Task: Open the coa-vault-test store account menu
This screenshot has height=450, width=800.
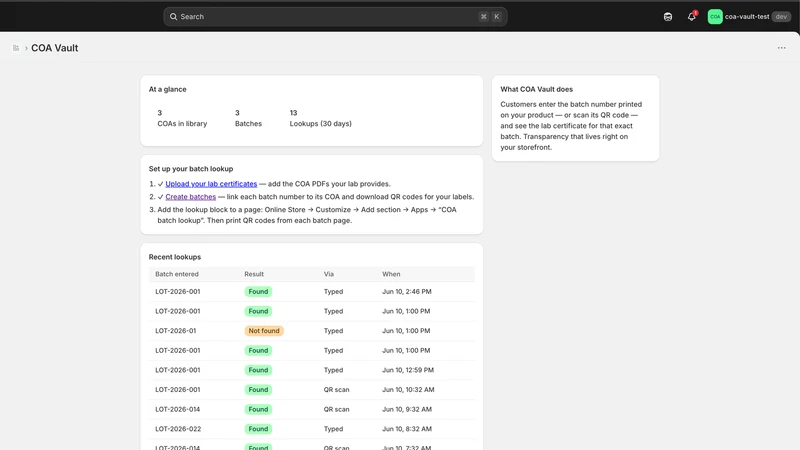Action: pyautogui.click(x=749, y=17)
